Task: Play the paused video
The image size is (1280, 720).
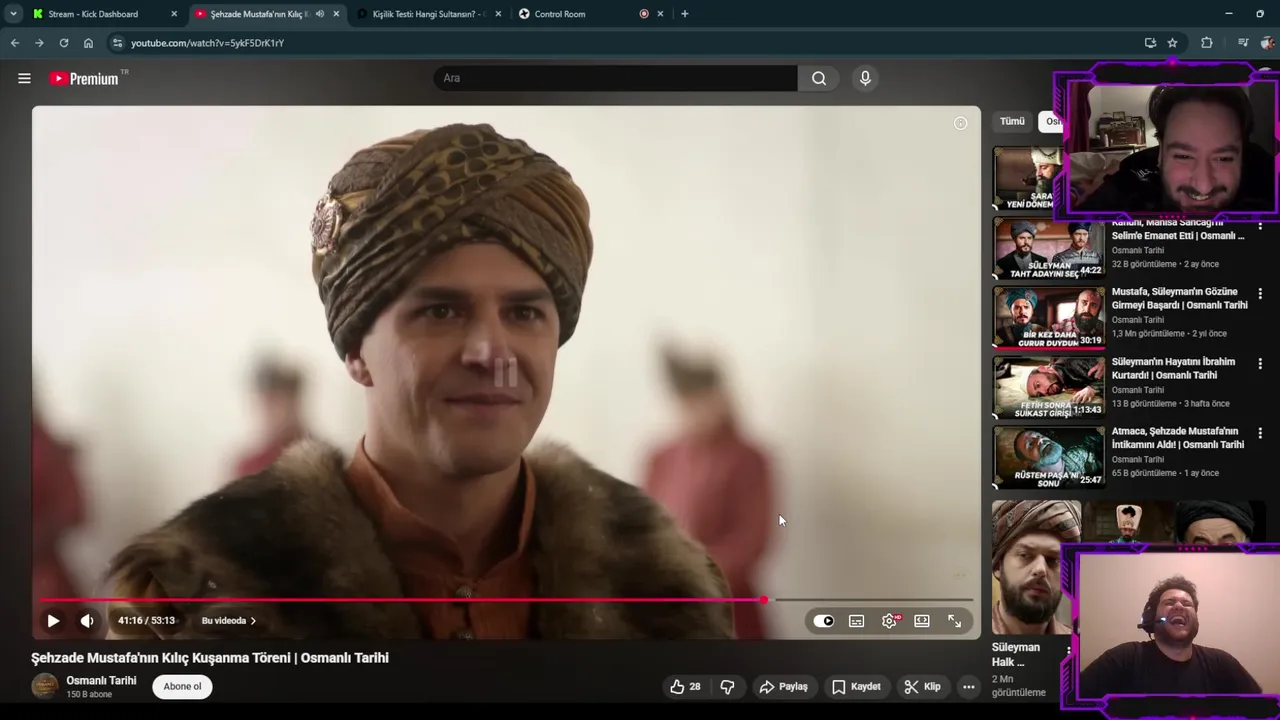Action: click(x=53, y=621)
